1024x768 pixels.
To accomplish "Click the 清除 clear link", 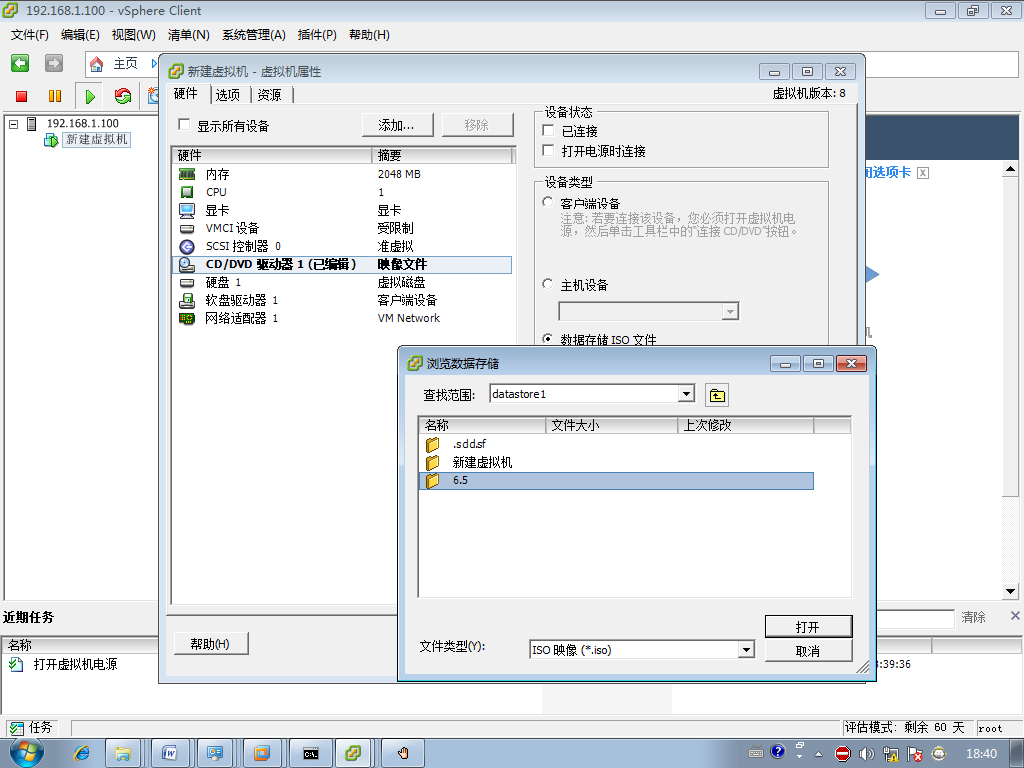I will pyautogui.click(x=973, y=617).
